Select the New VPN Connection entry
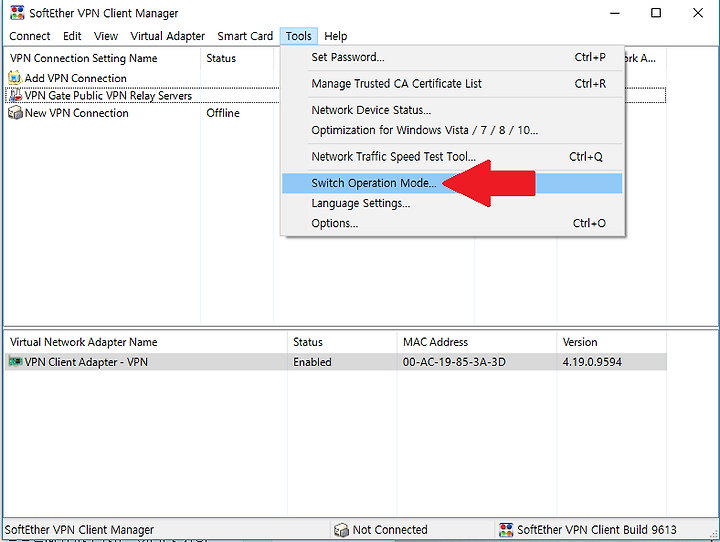This screenshot has height=542, width=720. click(76, 113)
